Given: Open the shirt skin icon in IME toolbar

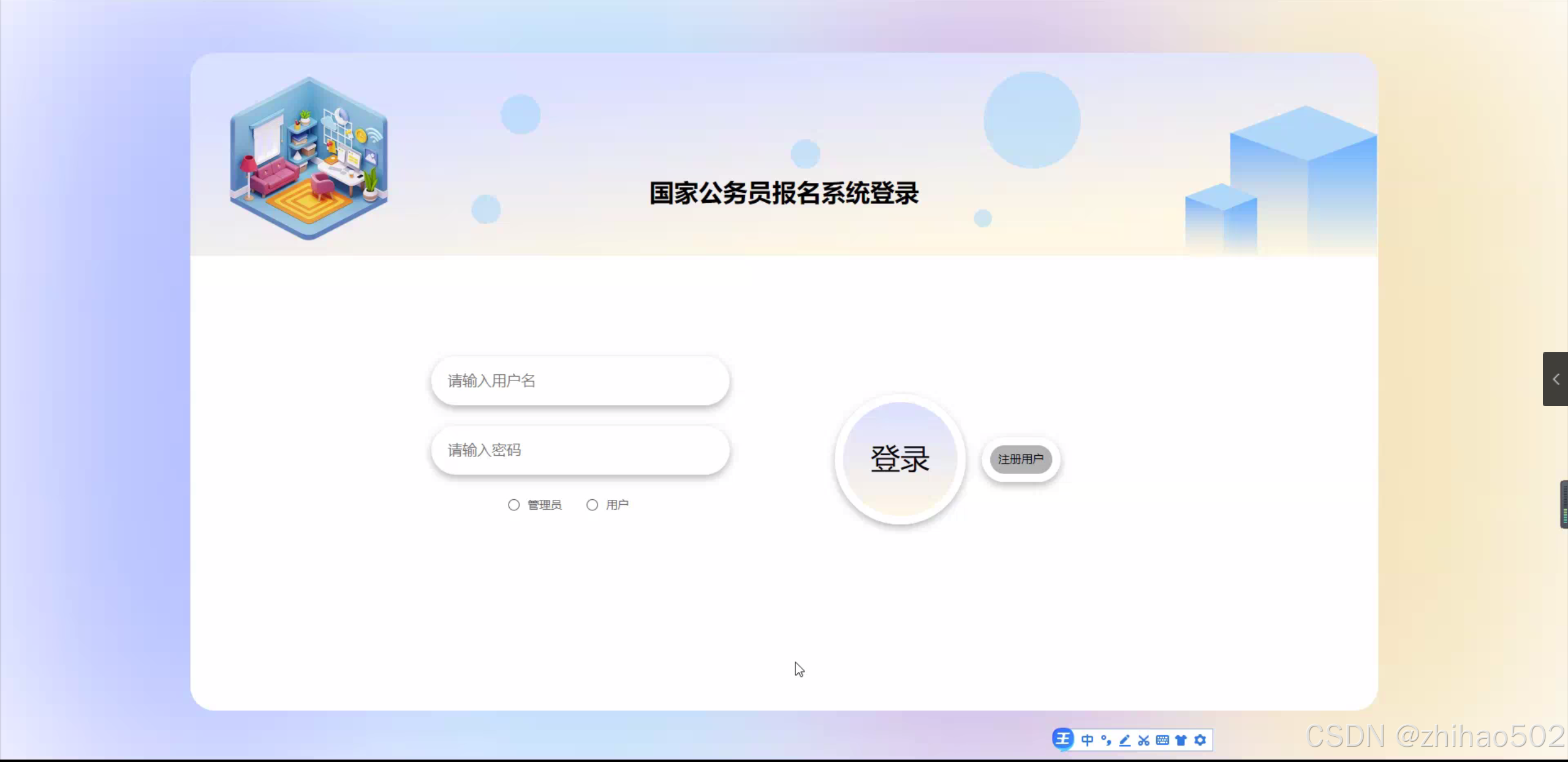Looking at the screenshot, I should (1181, 740).
